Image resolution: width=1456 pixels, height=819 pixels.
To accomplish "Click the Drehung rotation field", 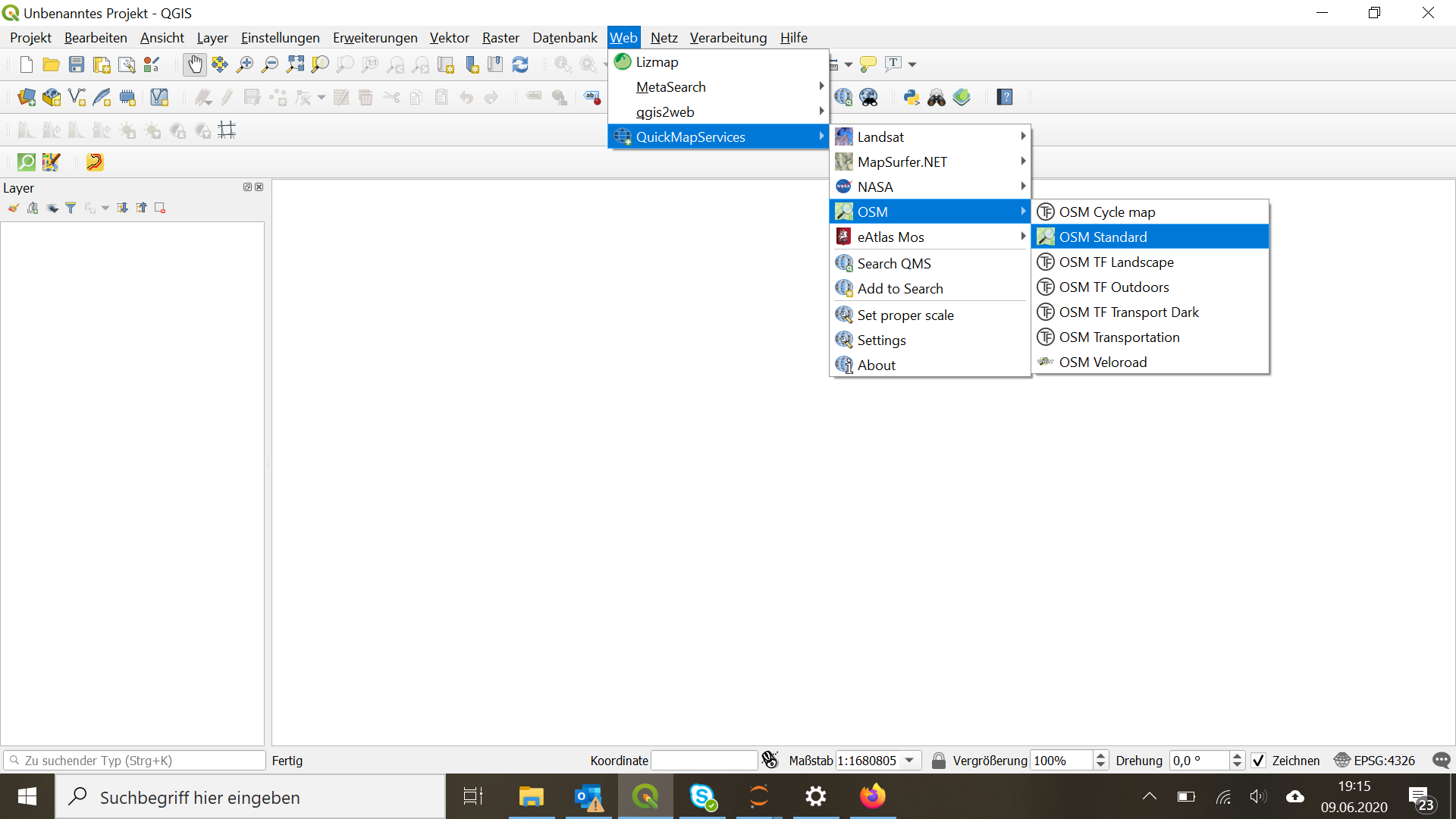I will pyautogui.click(x=1200, y=761).
